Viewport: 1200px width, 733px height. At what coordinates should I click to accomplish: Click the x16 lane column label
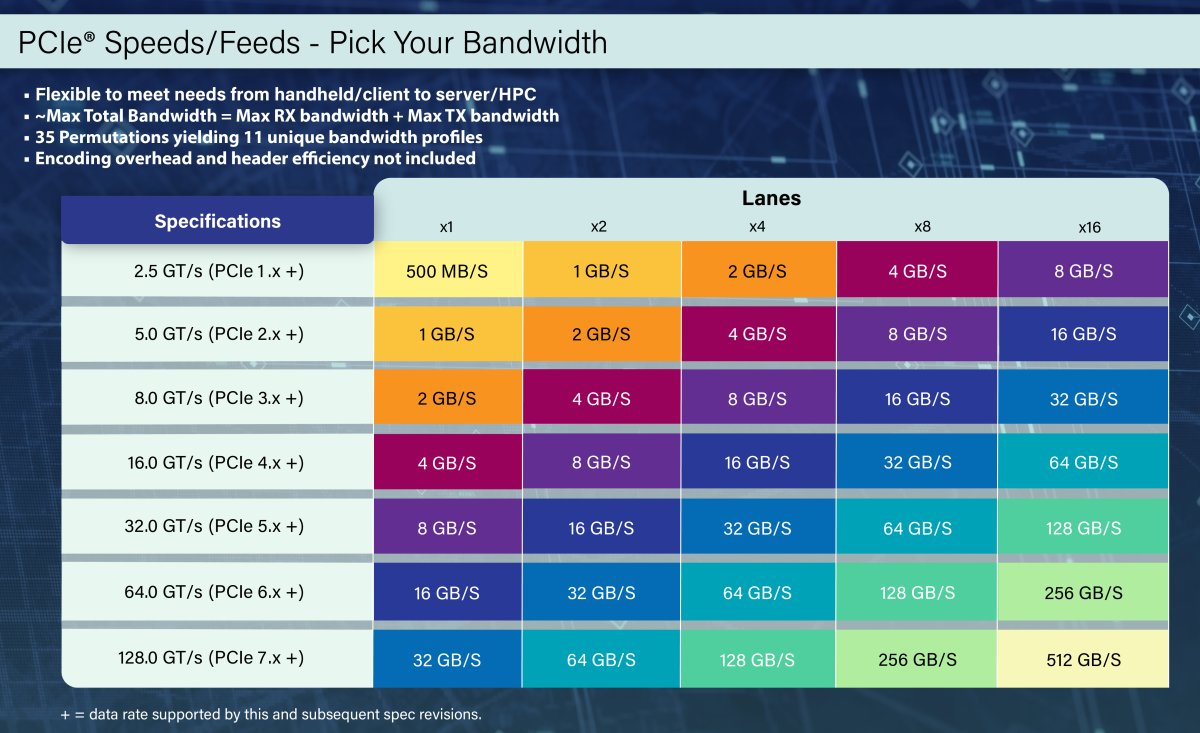pyautogui.click(x=1089, y=227)
